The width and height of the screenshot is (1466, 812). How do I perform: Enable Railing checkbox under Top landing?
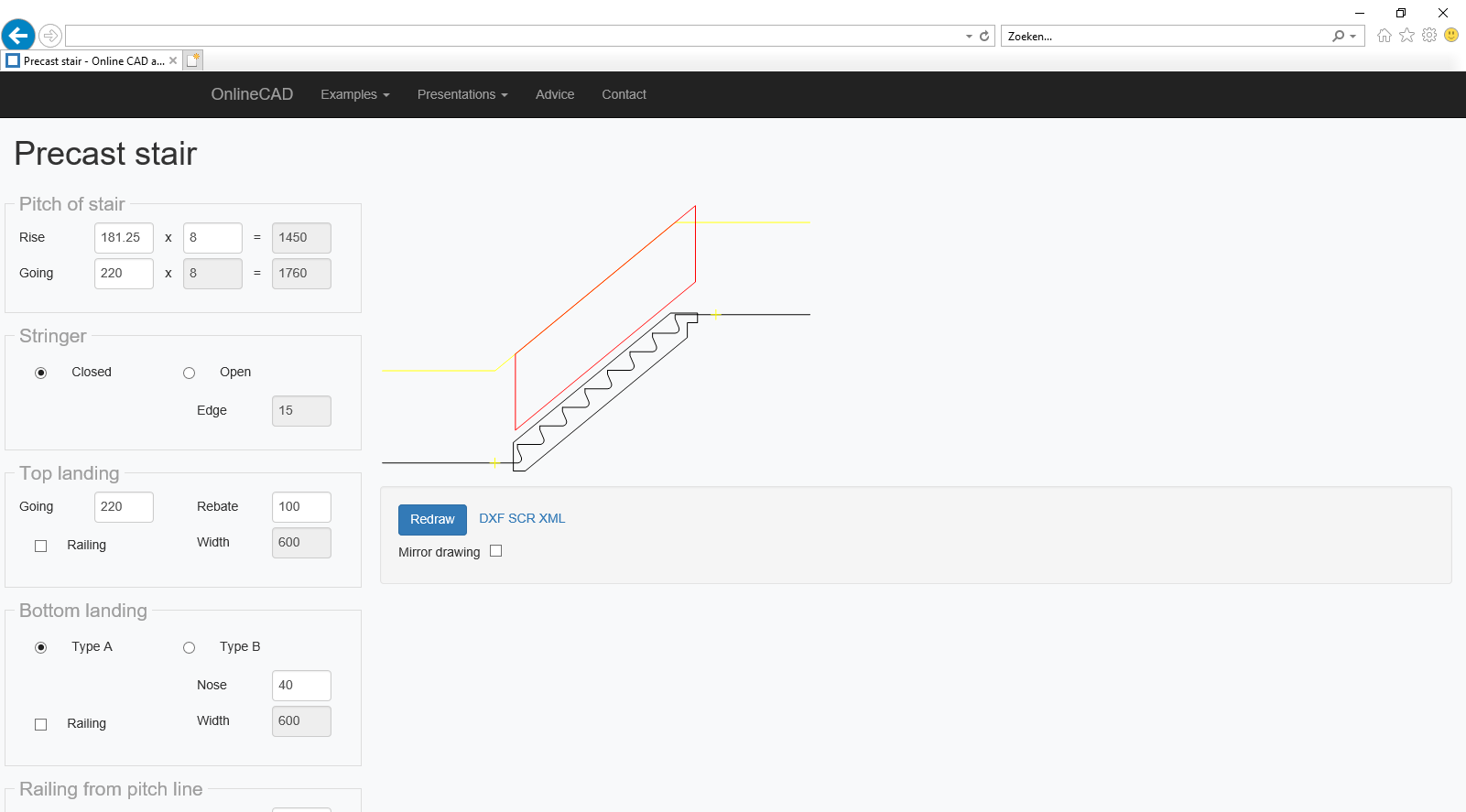tap(41, 546)
